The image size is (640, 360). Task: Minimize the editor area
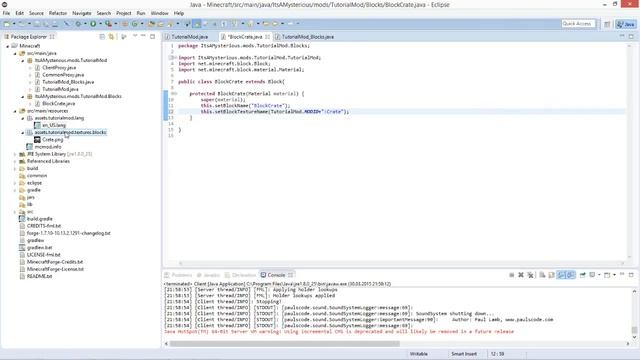click(x=622, y=36)
